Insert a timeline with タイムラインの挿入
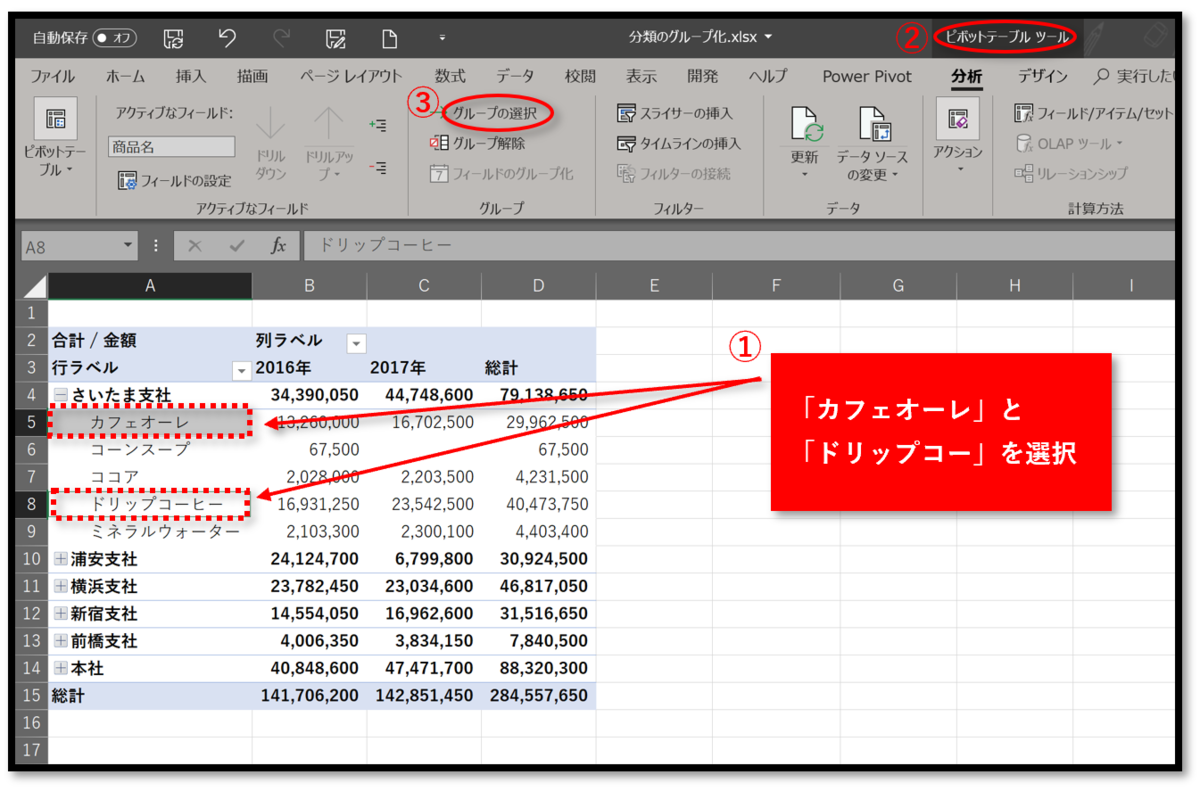Viewport: 1200px width, 791px height. click(679, 143)
